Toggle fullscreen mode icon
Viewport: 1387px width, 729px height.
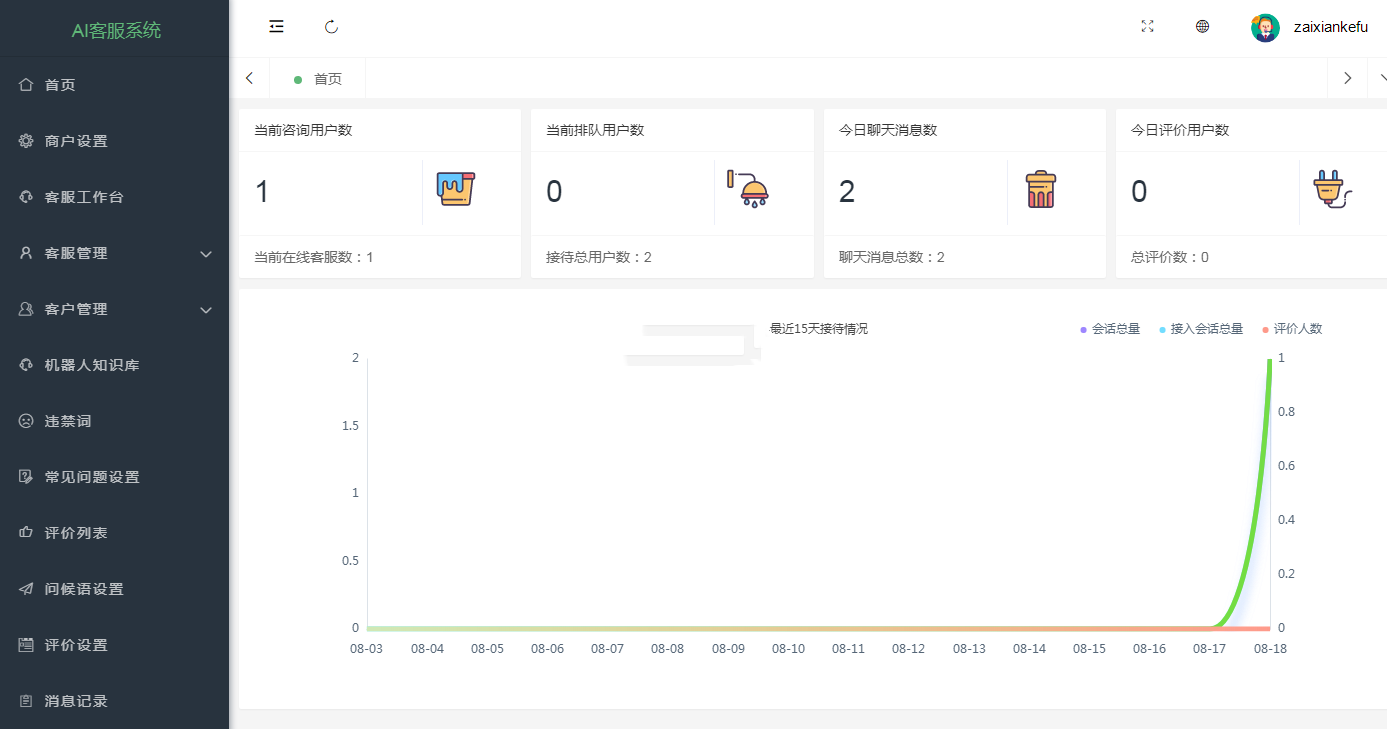point(1148,27)
